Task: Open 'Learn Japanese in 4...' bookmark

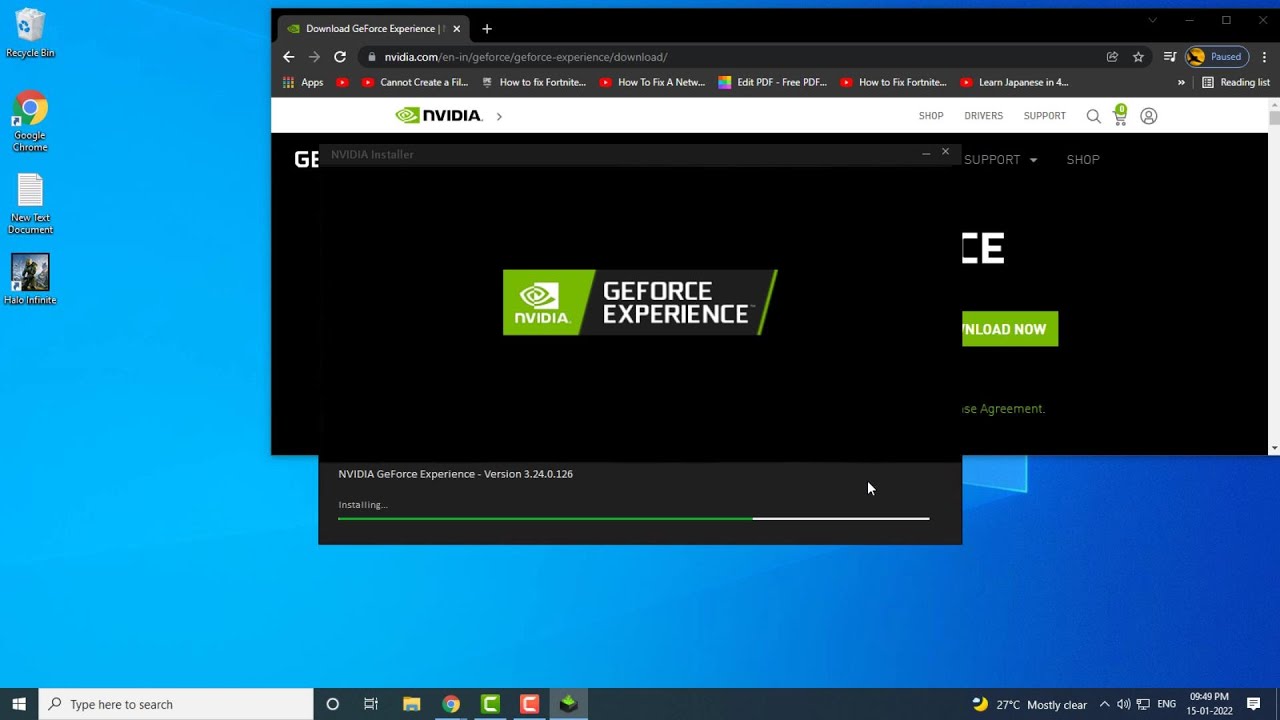Action: [1014, 83]
